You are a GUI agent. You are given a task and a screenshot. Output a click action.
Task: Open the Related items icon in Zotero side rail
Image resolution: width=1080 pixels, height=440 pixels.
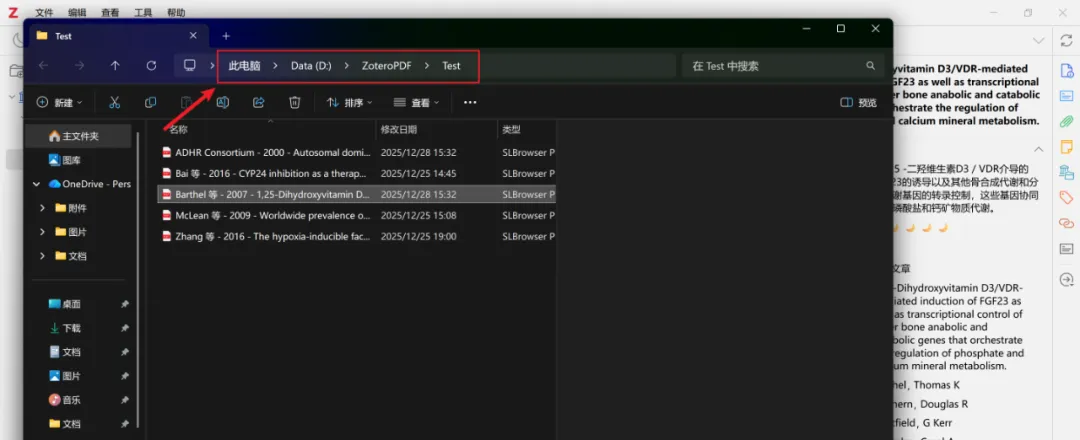click(1066, 223)
